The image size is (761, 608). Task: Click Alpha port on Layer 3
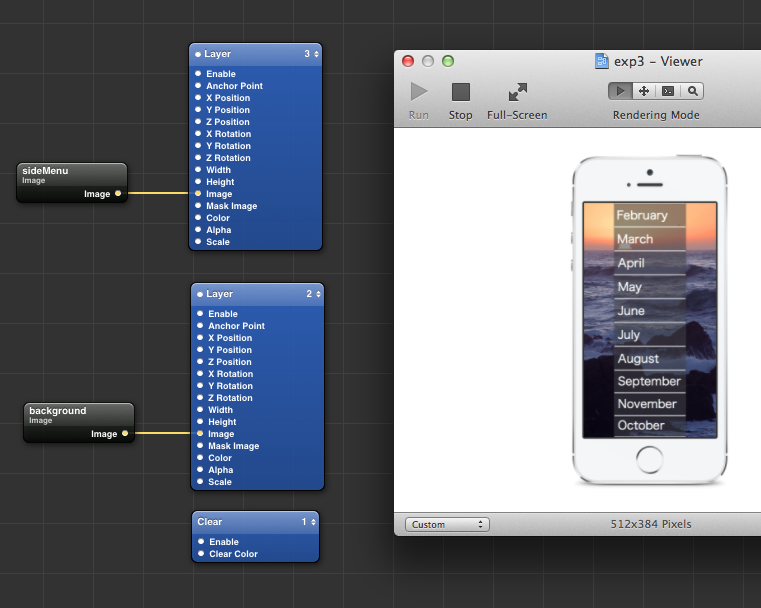(x=198, y=230)
